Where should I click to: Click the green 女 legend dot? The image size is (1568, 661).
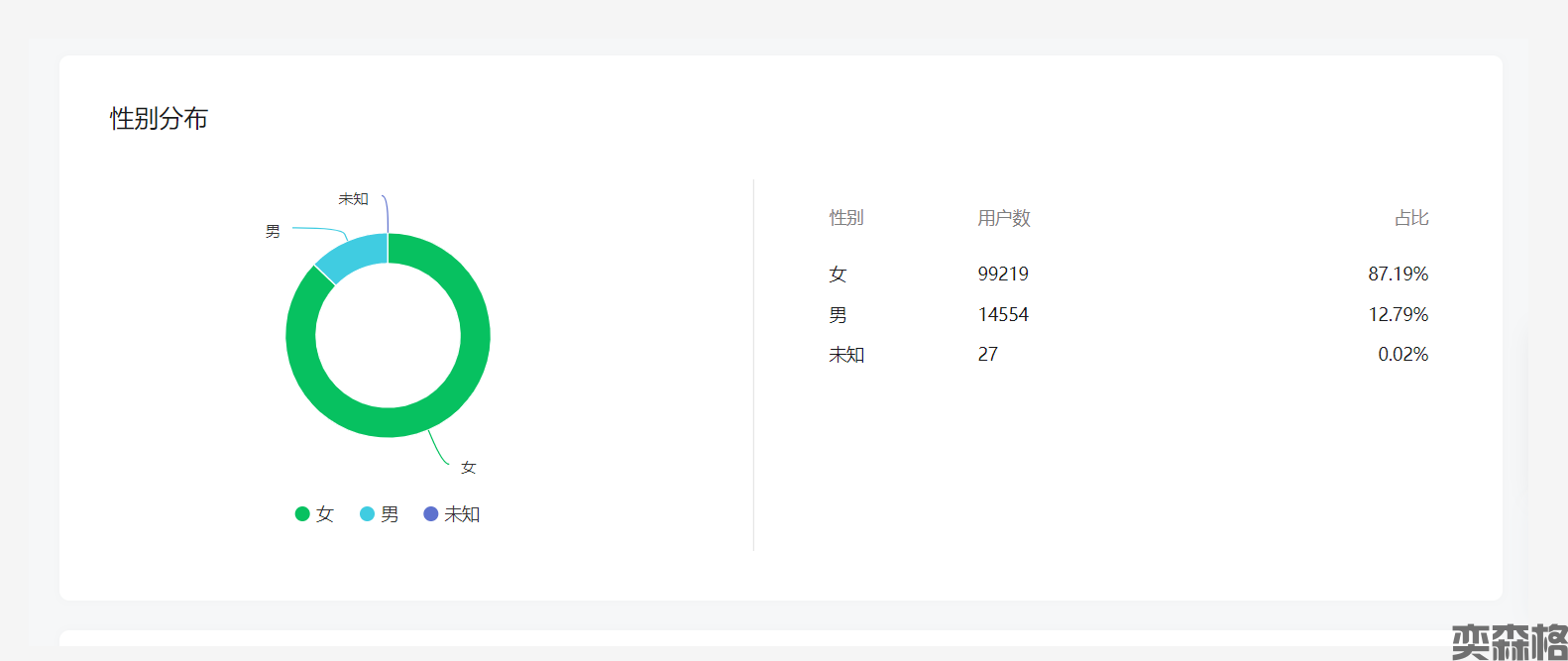(302, 513)
